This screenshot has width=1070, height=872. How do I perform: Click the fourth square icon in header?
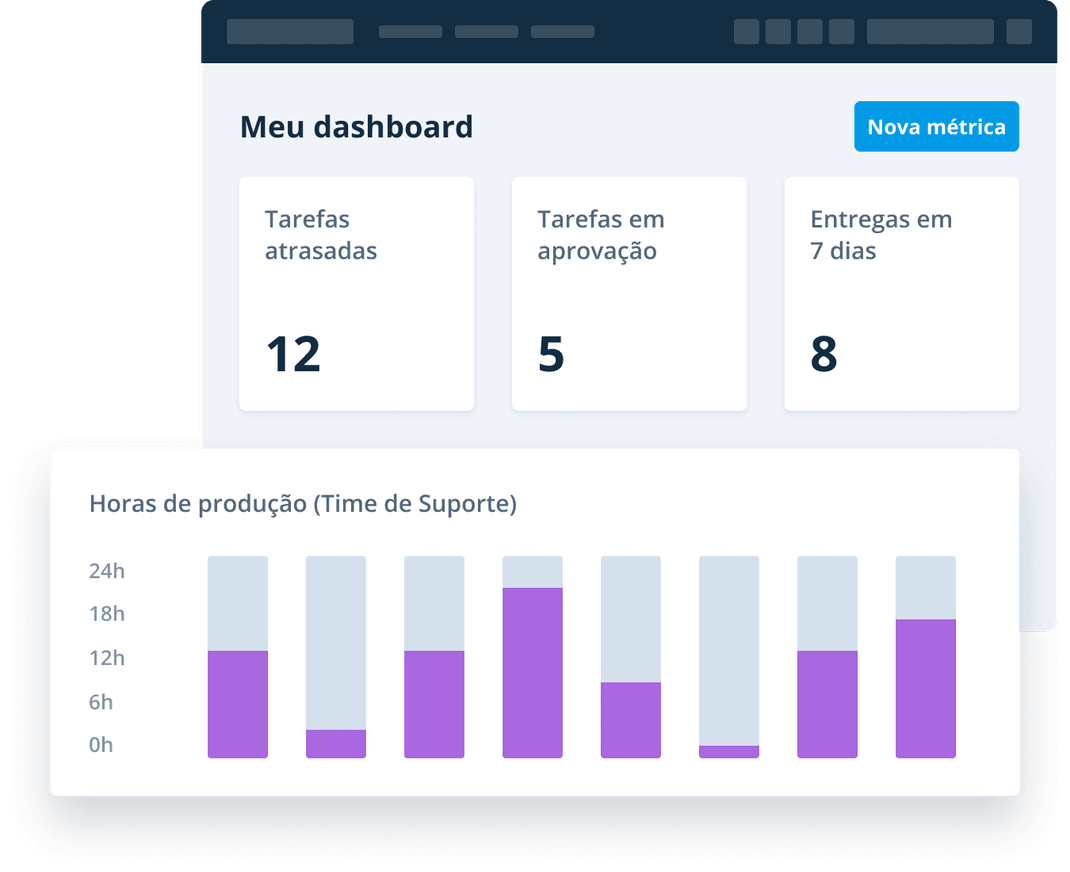[x=841, y=31]
